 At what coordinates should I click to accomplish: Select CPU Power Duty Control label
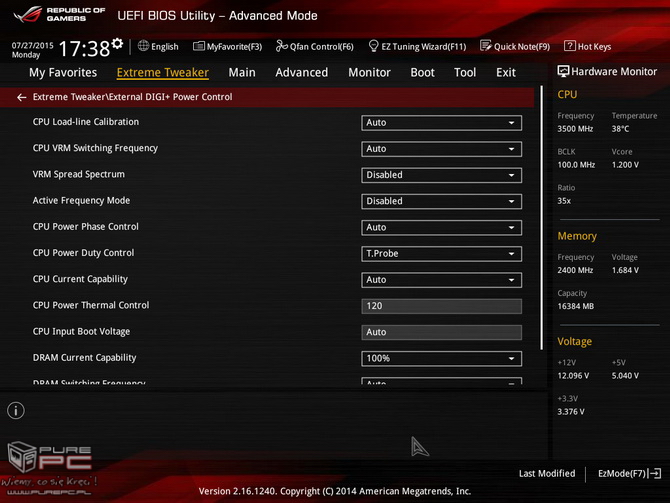tap(83, 253)
